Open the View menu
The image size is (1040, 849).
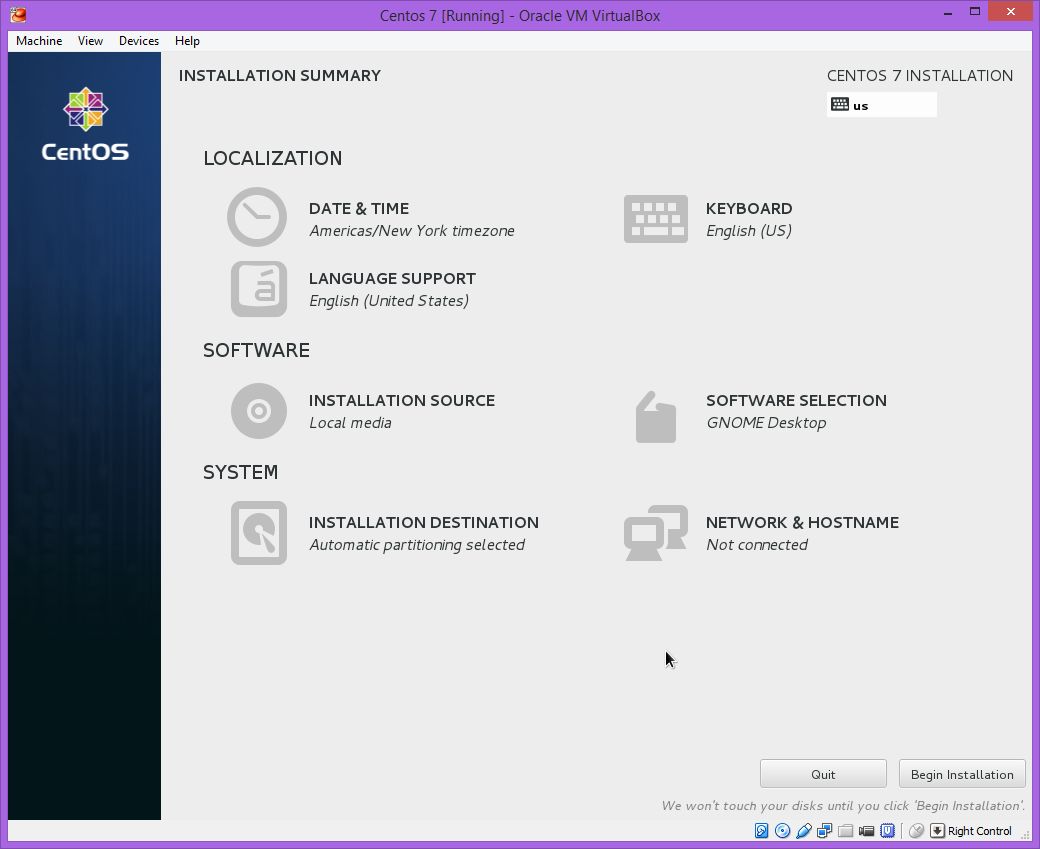(x=90, y=40)
